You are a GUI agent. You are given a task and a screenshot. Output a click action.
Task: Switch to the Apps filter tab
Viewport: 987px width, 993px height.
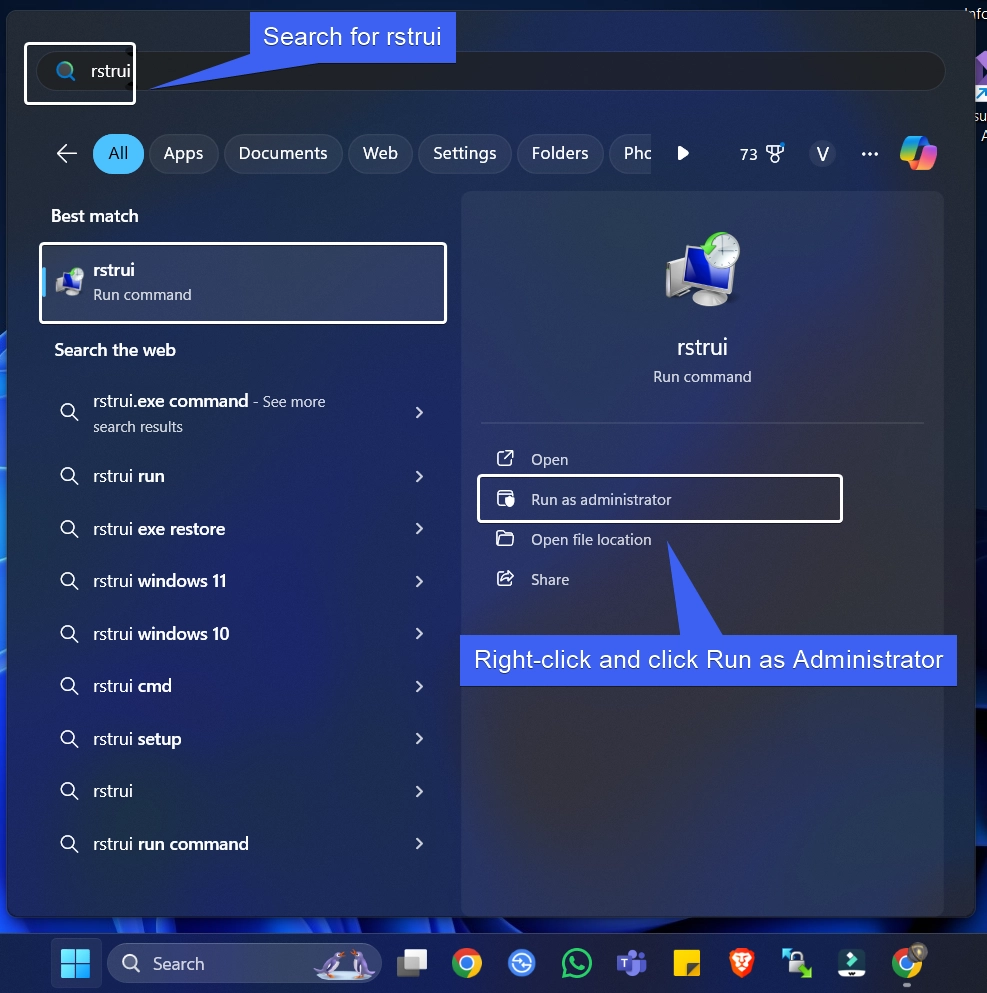(x=184, y=153)
